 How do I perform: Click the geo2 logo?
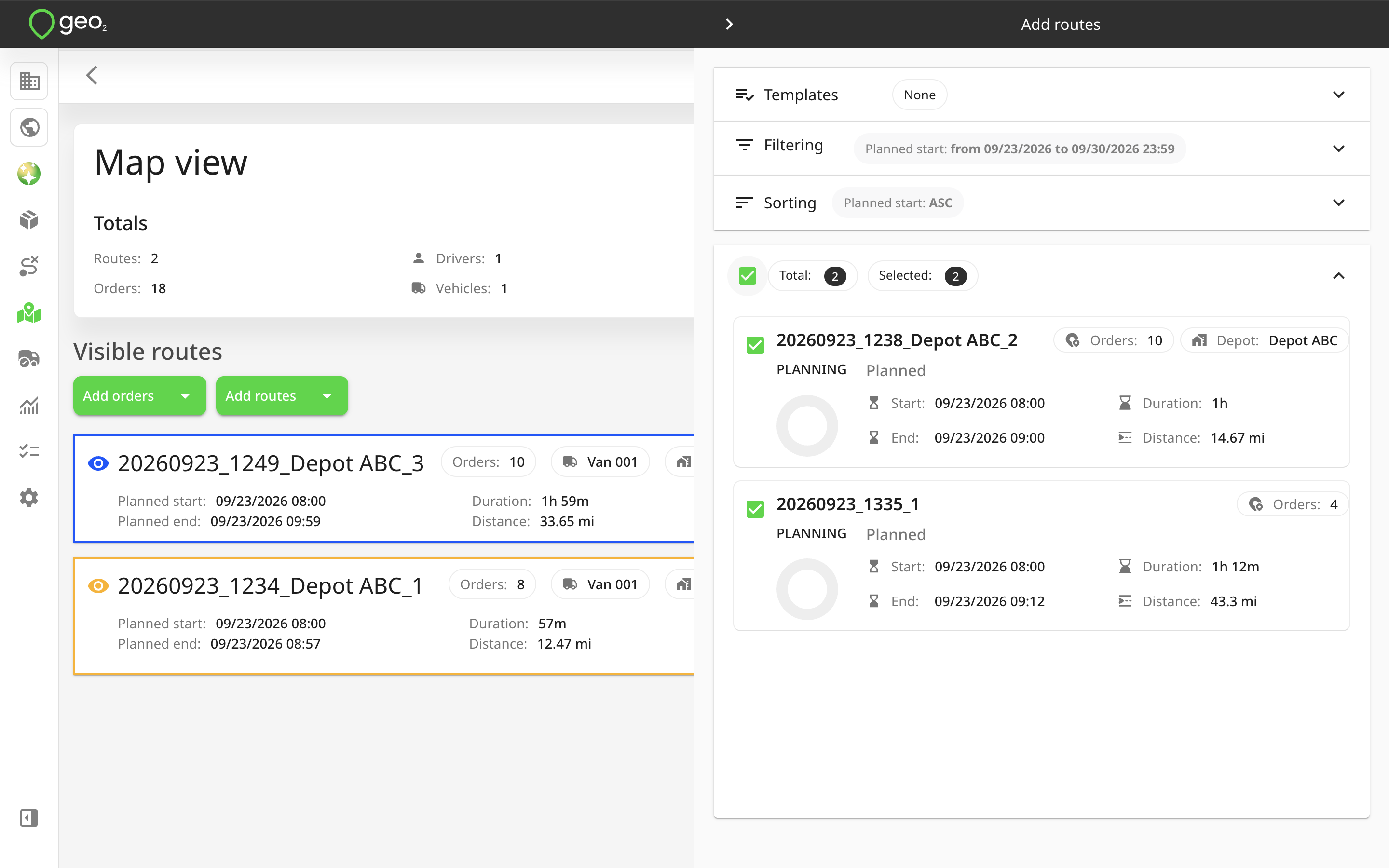[x=68, y=24]
